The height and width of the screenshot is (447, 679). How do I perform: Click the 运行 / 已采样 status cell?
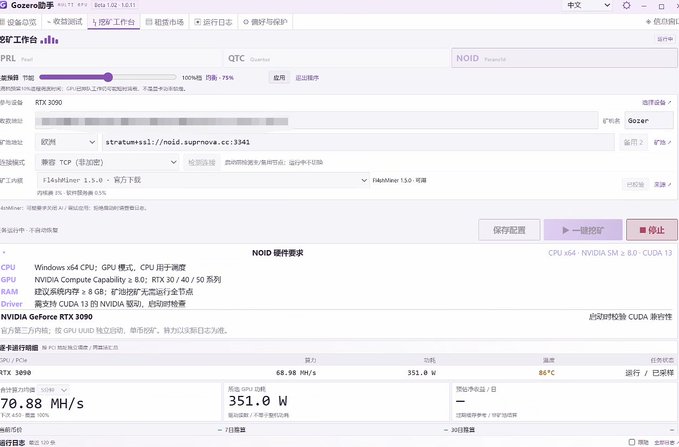pyautogui.click(x=650, y=372)
